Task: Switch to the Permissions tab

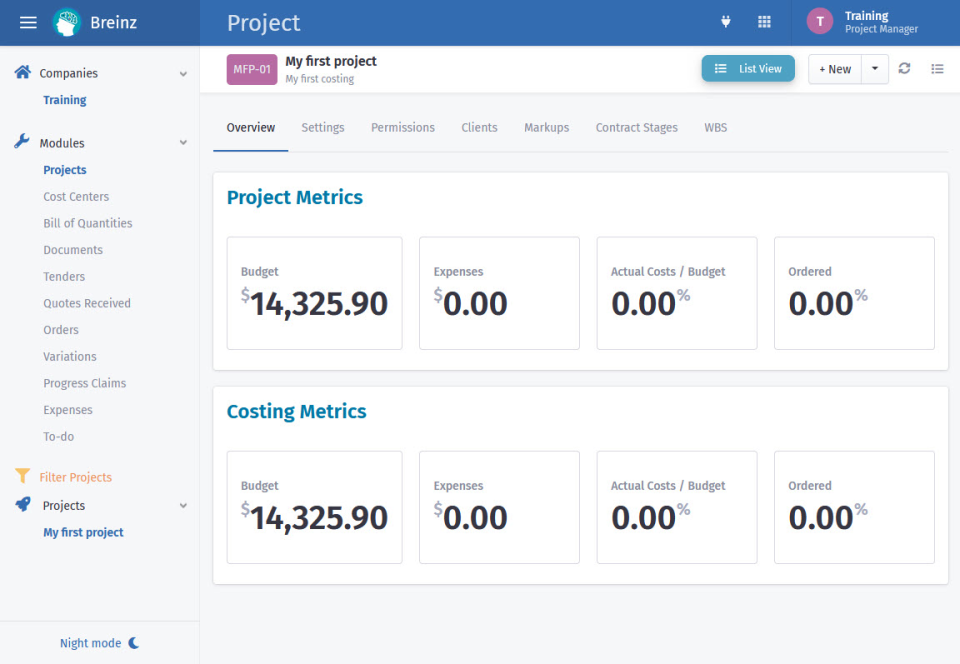Action: click(402, 127)
